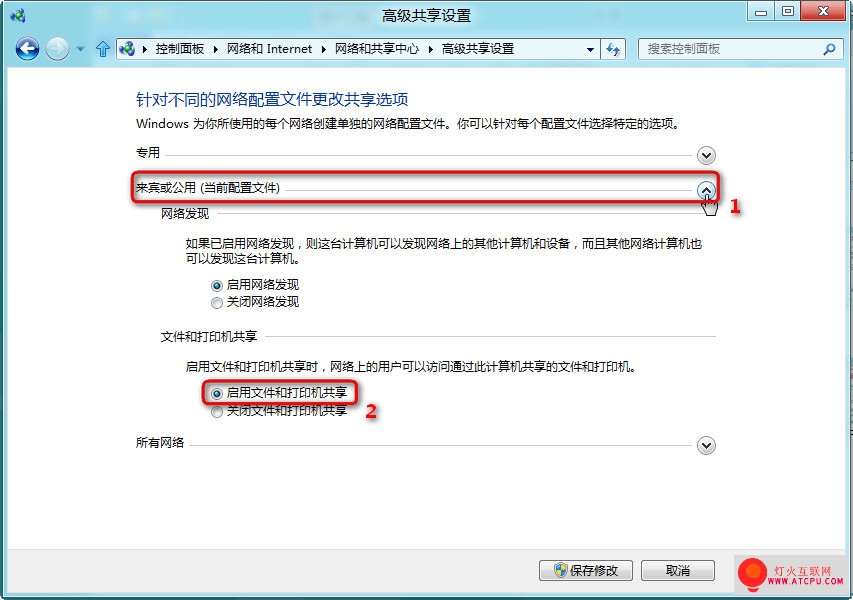The width and height of the screenshot is (853, 600).
Task: Click the Up arrow to parent folder
Action: pyautogui.click(x=102, y=49)
